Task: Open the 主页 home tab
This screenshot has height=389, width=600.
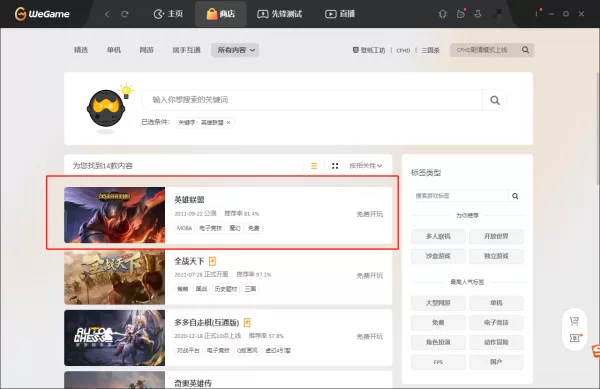Action: tap(168, 14)
